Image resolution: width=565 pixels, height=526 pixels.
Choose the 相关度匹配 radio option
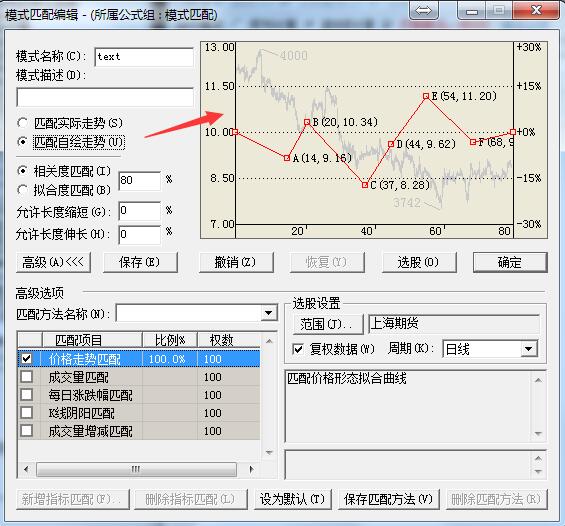22,171
